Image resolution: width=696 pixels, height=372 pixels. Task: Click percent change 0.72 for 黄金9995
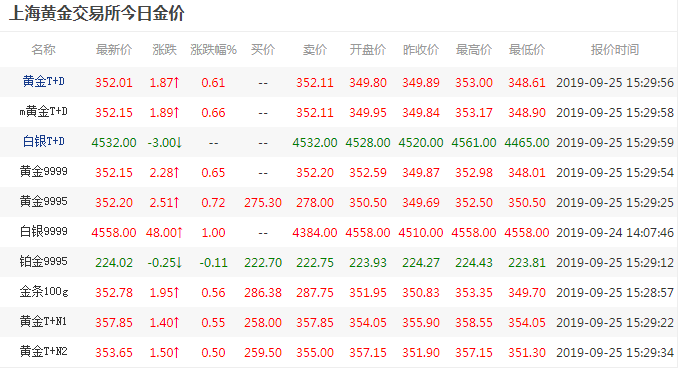214,203
